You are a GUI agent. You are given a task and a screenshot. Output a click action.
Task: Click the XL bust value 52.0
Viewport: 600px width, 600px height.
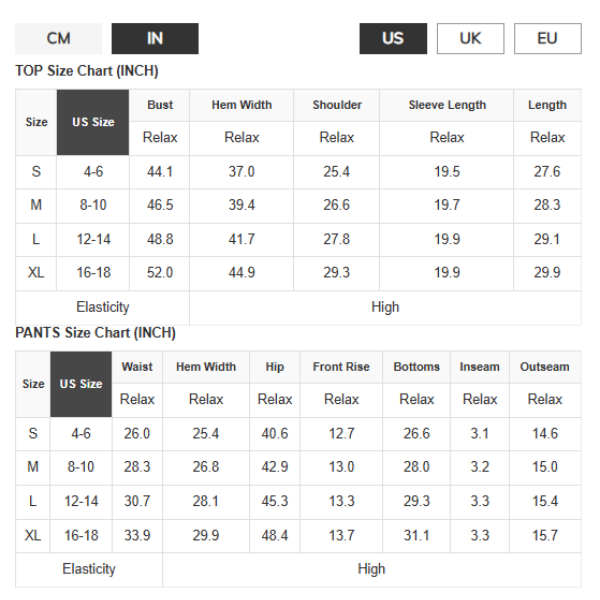[x=160, y=273]
